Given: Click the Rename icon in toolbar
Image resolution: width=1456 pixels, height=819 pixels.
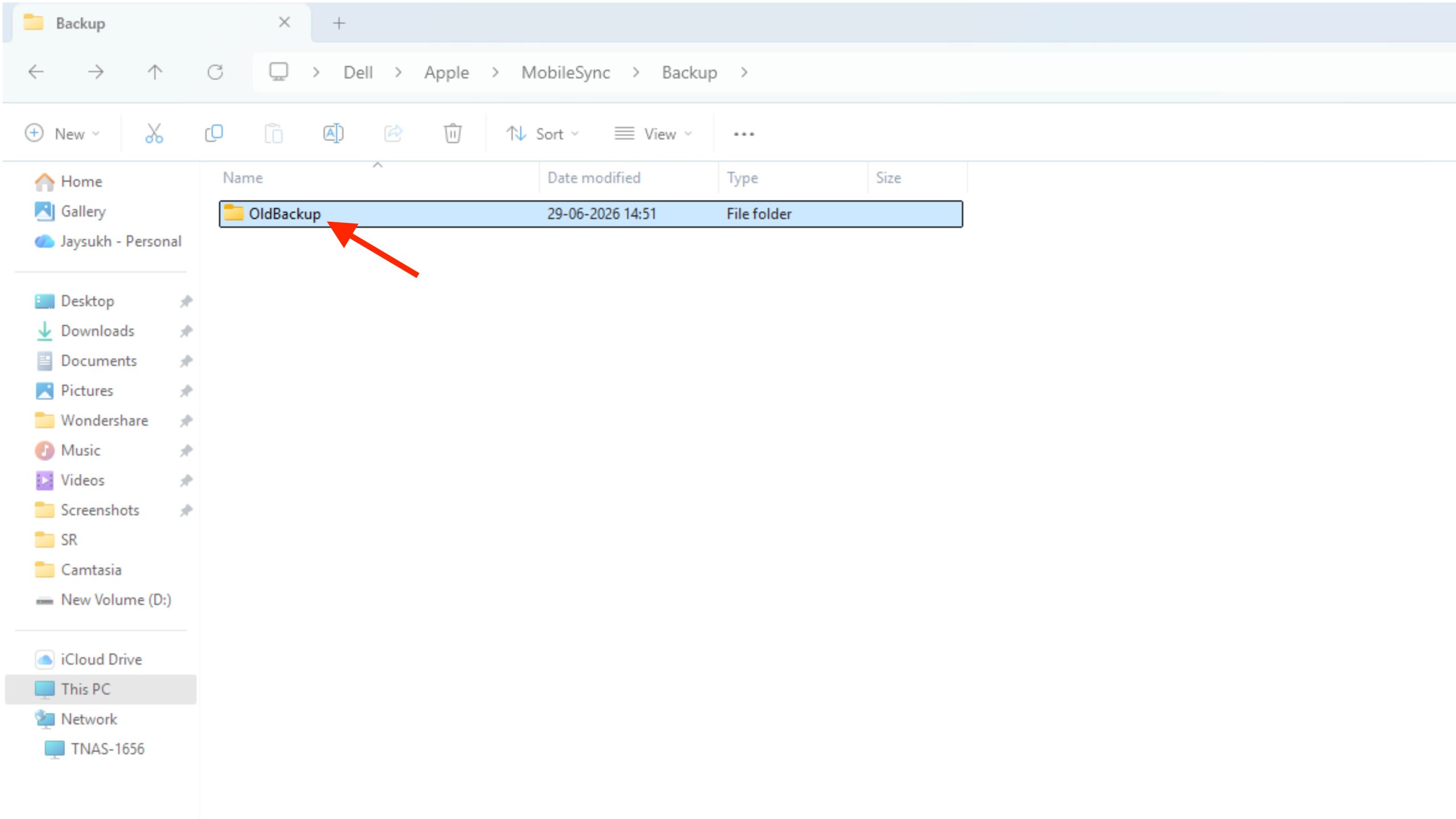Looking at the screenshot, I should pos(333,134).
